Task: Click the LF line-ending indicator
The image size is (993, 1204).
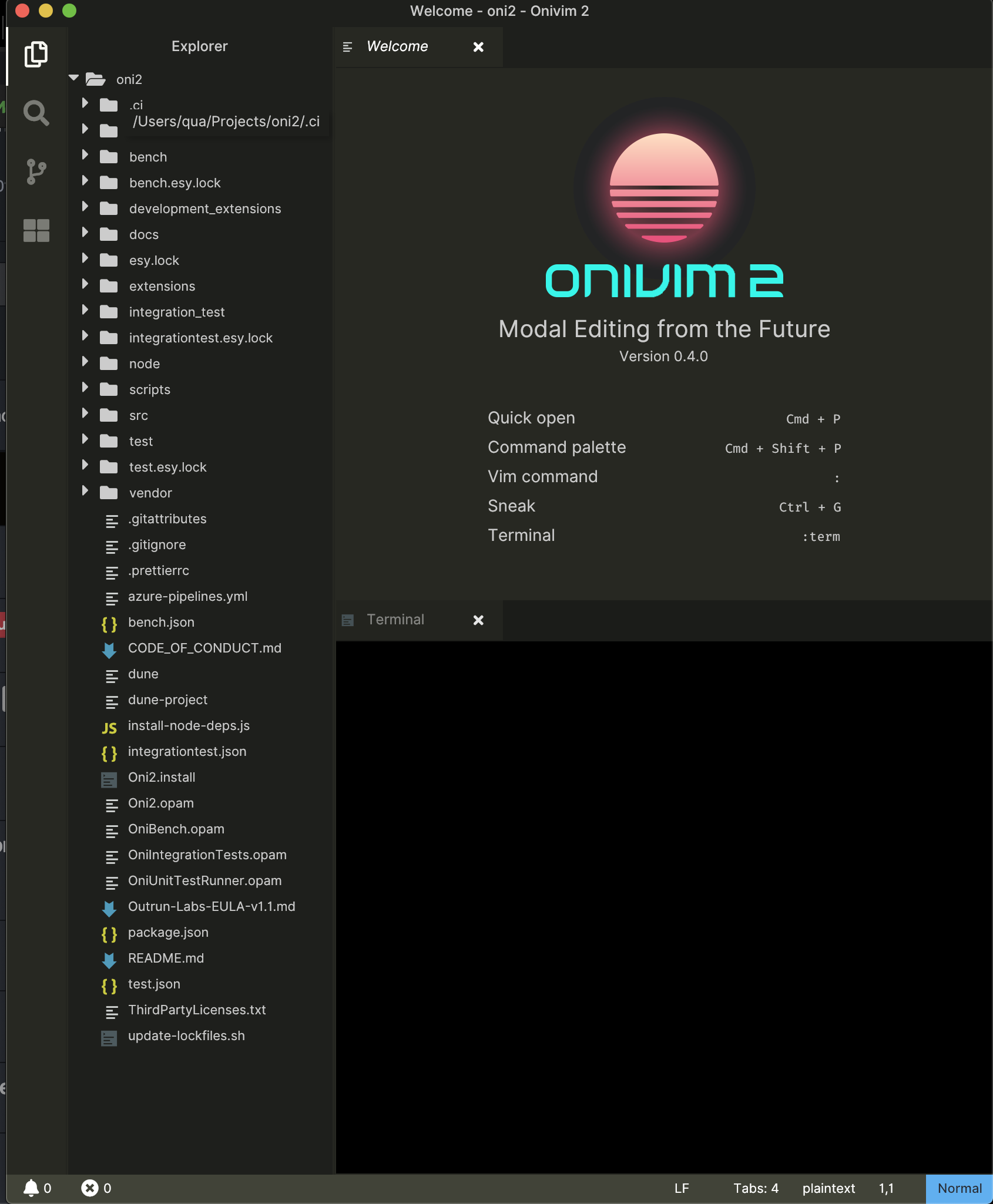Action: coord(682,1188)
